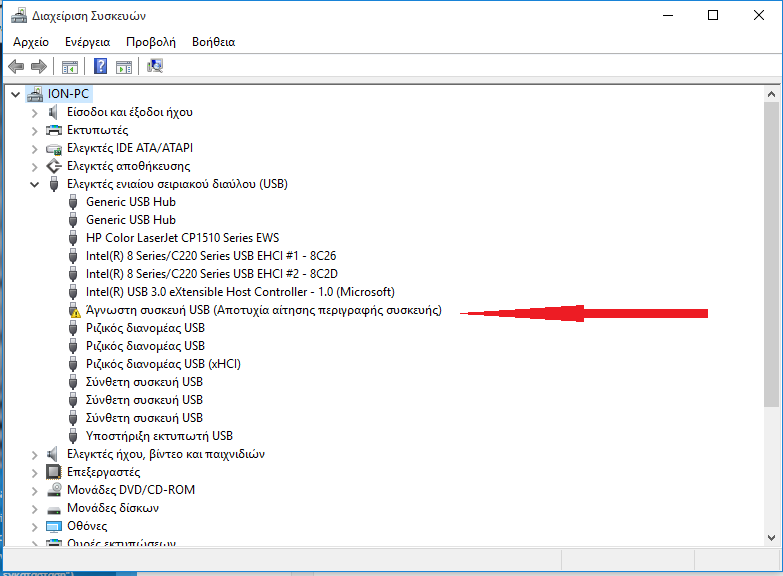Click the ION-PC computer icon

(35, 93)
